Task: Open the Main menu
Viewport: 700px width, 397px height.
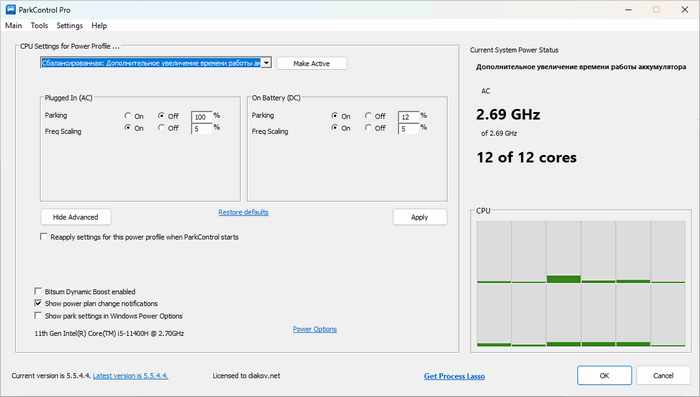Action: 13,25
